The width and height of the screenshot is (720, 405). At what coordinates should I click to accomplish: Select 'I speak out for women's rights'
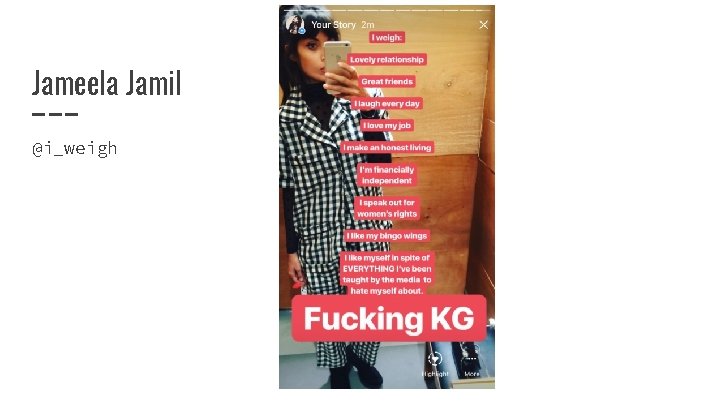click(387, 208)
